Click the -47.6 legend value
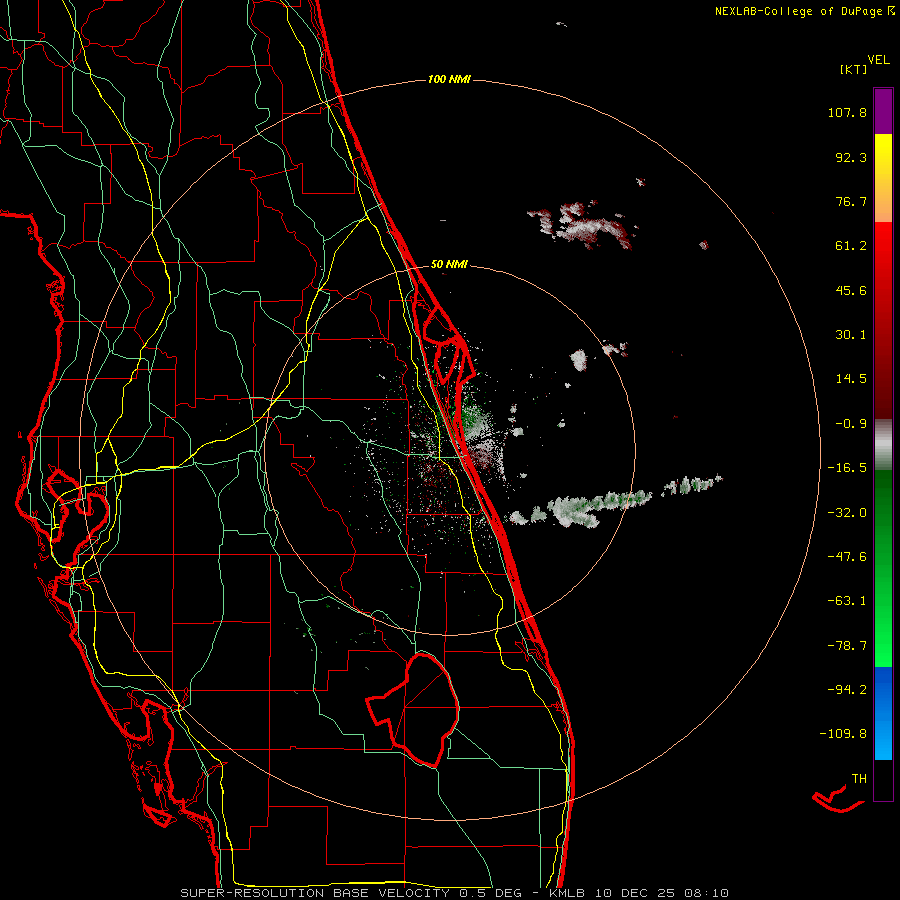The image size is (900, 900). coord(847,557)
